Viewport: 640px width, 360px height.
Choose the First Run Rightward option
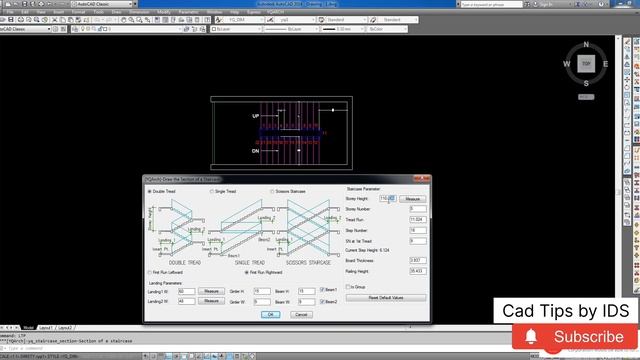[x=247, y=272]
